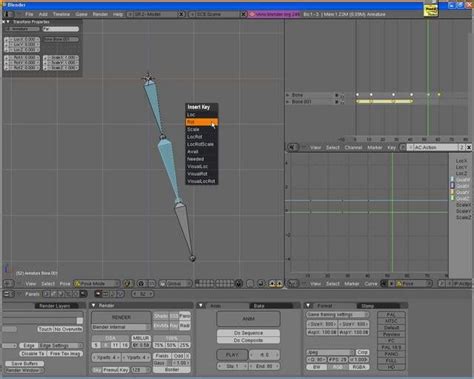Open the AC:Action datablock dropdown
Screen dimensions: 474x379
(x=410, y=147)
